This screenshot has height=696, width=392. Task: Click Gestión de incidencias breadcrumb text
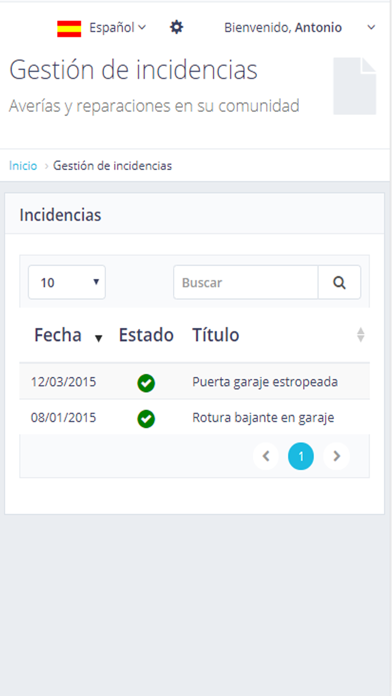(112, 166)
